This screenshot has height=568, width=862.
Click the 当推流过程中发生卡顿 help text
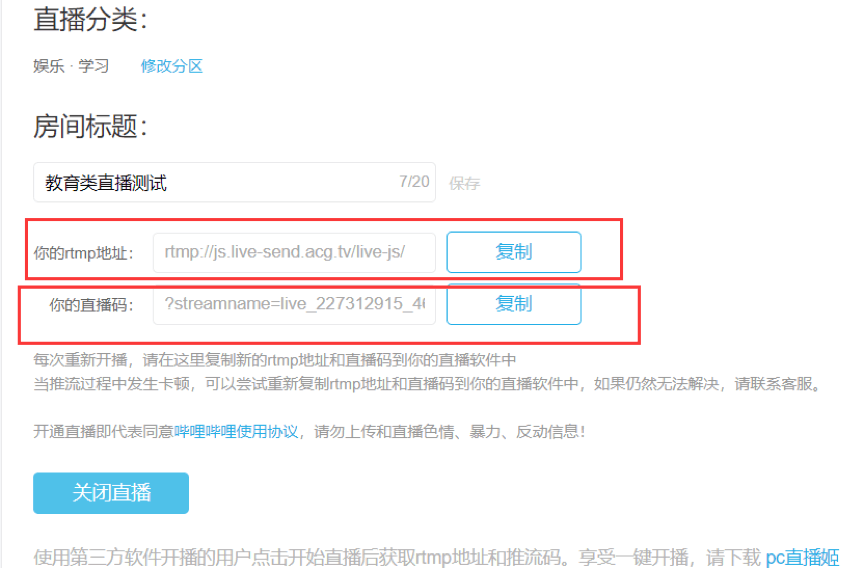click(427, 384)
